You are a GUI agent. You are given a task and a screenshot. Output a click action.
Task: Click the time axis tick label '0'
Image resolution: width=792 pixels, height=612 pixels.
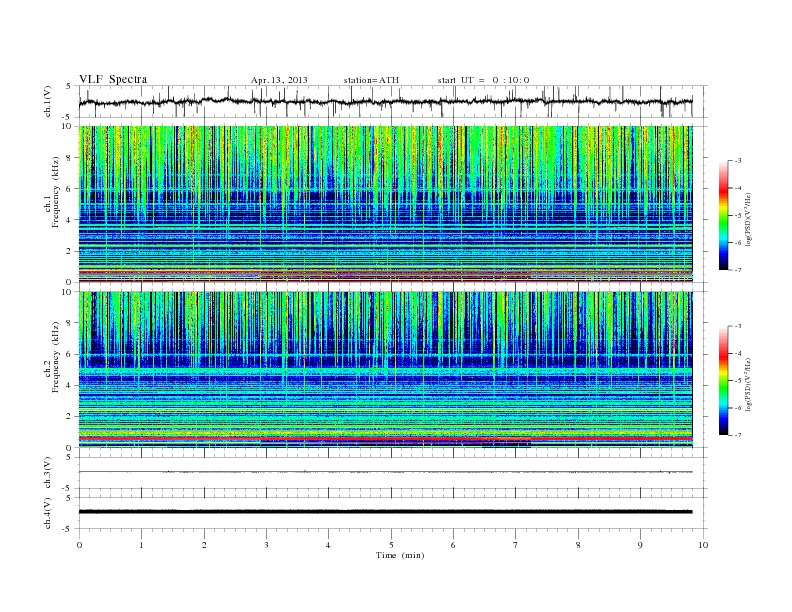tap(79, 545)
